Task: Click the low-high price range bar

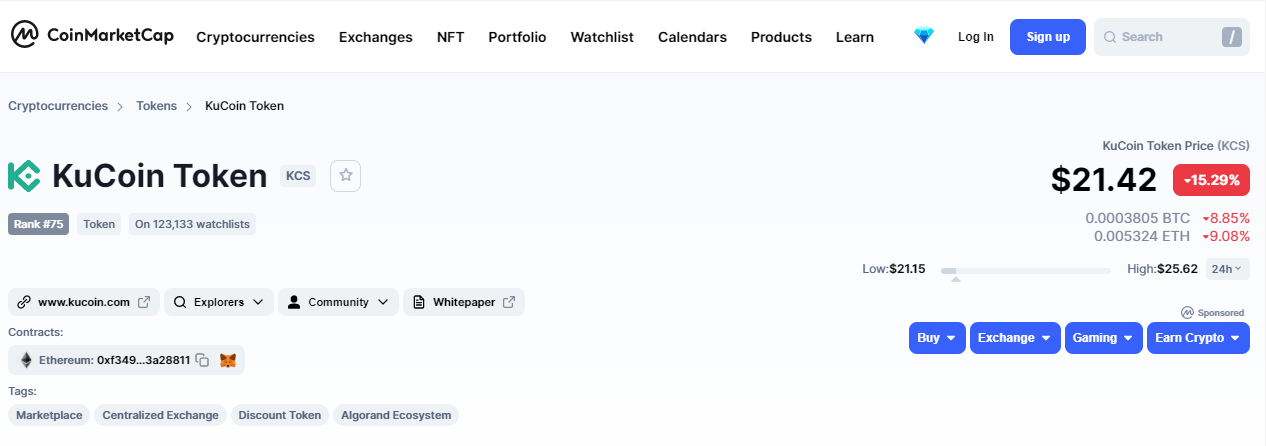Action: coord(1025,270)
